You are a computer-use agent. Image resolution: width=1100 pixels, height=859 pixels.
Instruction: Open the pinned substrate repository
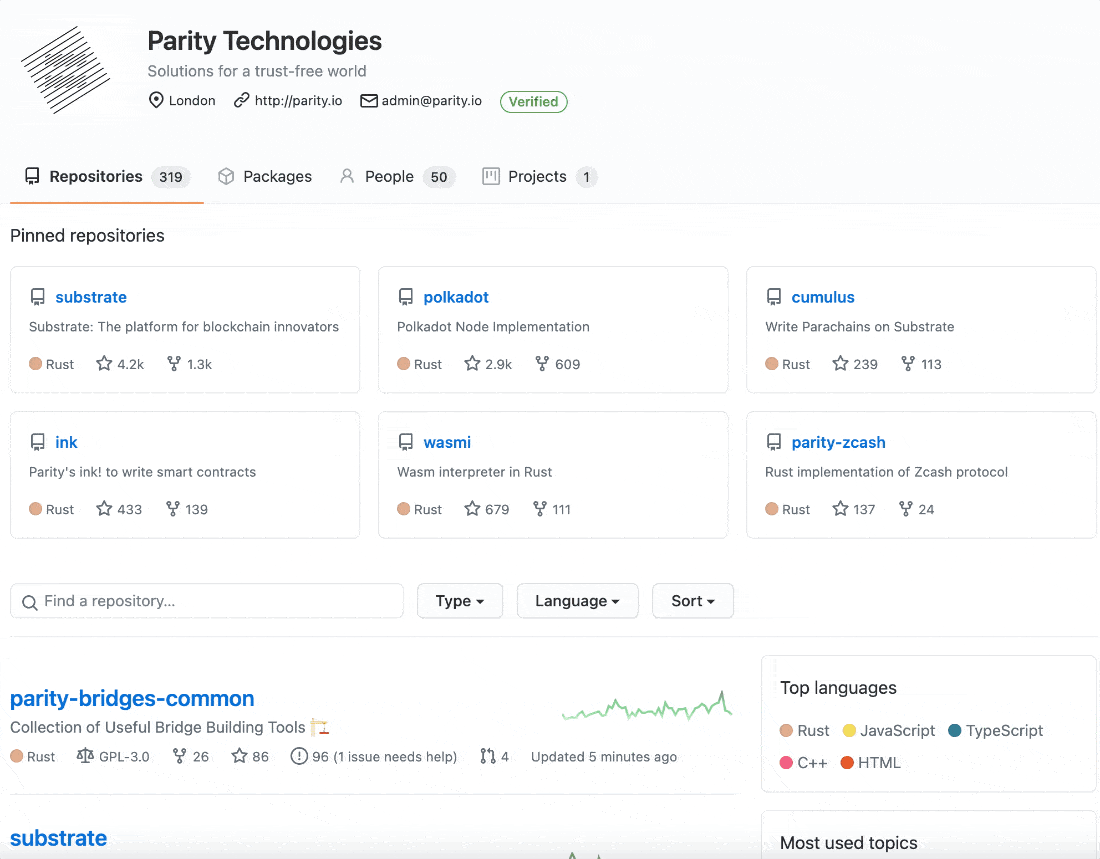tap(91, 297)
